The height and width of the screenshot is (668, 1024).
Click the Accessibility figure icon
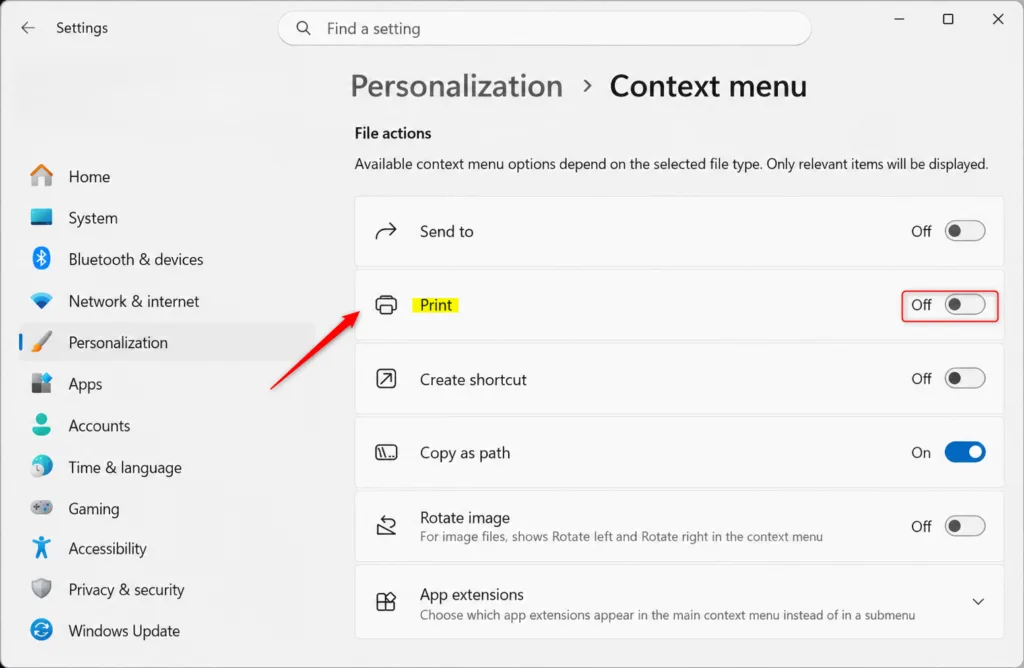(x=41, y=548)
